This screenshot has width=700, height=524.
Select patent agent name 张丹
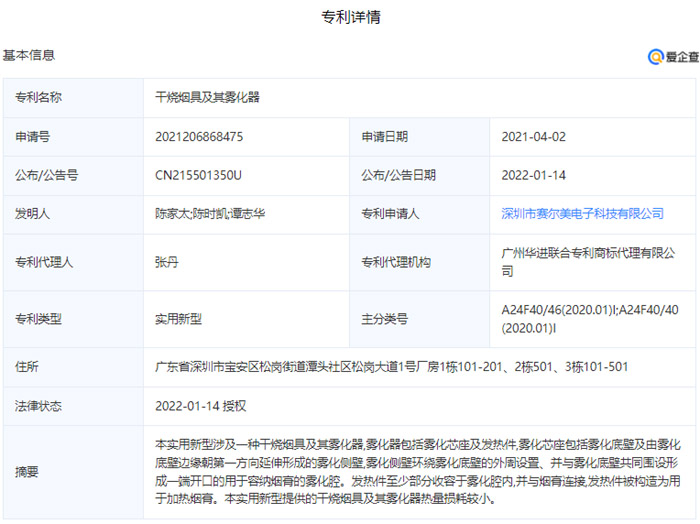click(x=166, y=262)
